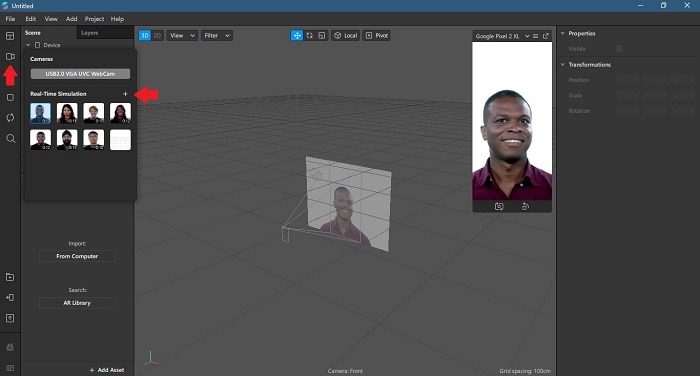Pop out the simulator into separate window

(546, 36)
